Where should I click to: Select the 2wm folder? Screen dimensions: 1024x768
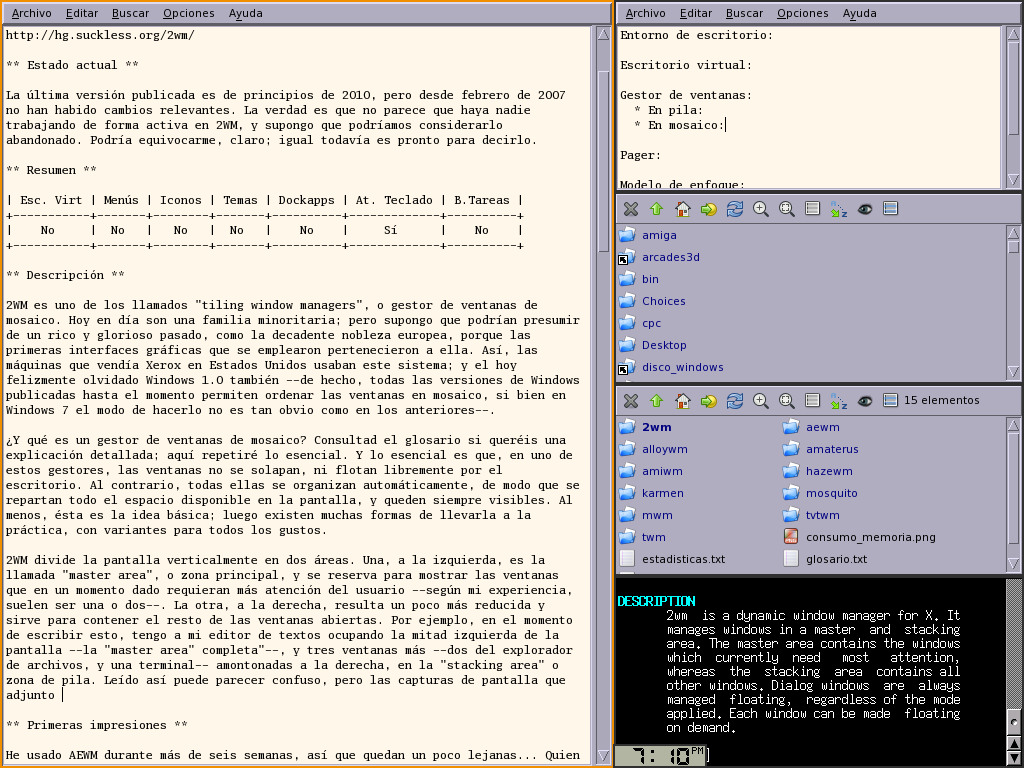coord(646,427)
